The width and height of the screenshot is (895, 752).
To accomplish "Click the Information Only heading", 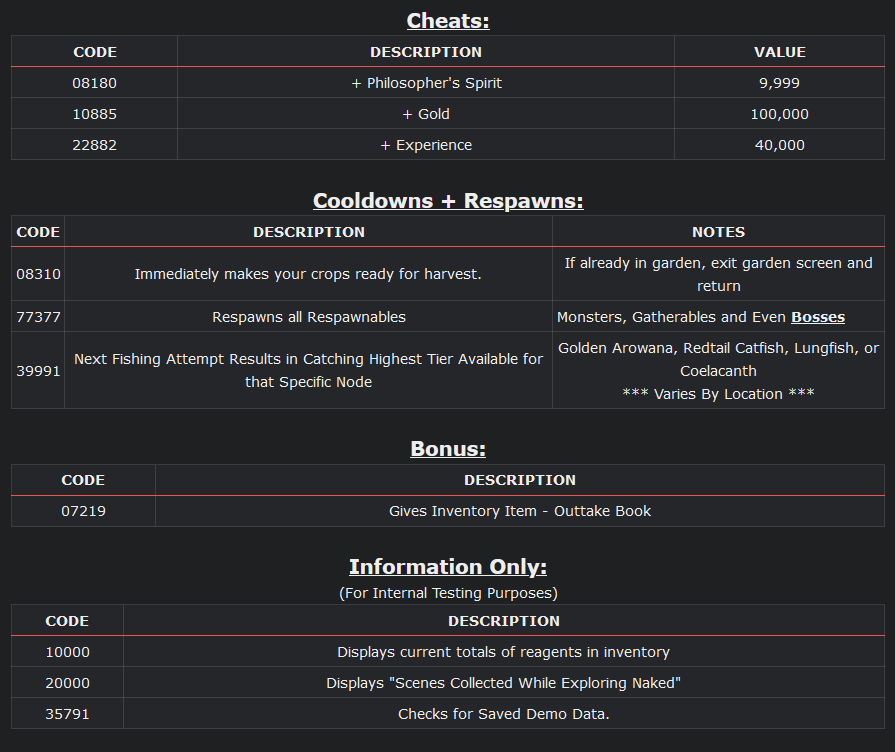I will [448, 567].
